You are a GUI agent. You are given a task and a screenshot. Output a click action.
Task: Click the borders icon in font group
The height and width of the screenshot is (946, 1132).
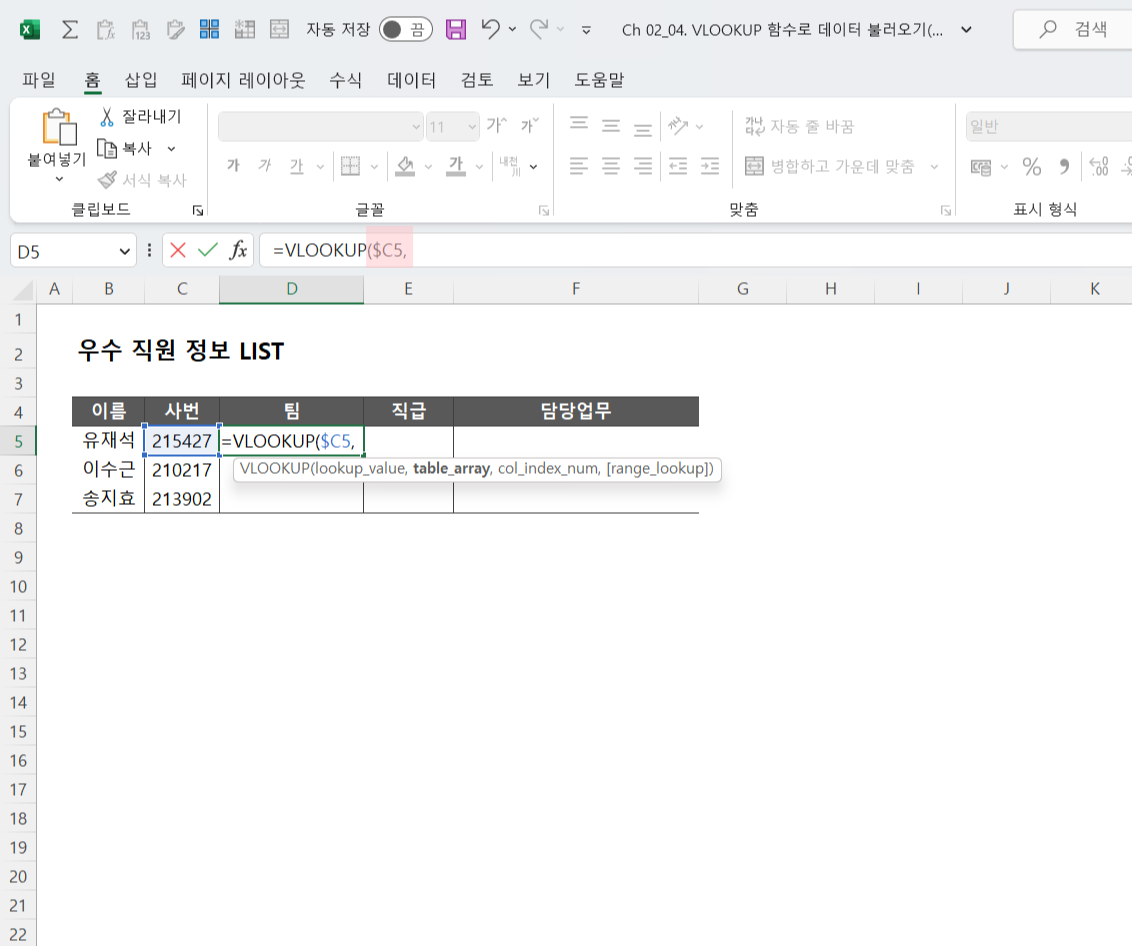(350, 166)
